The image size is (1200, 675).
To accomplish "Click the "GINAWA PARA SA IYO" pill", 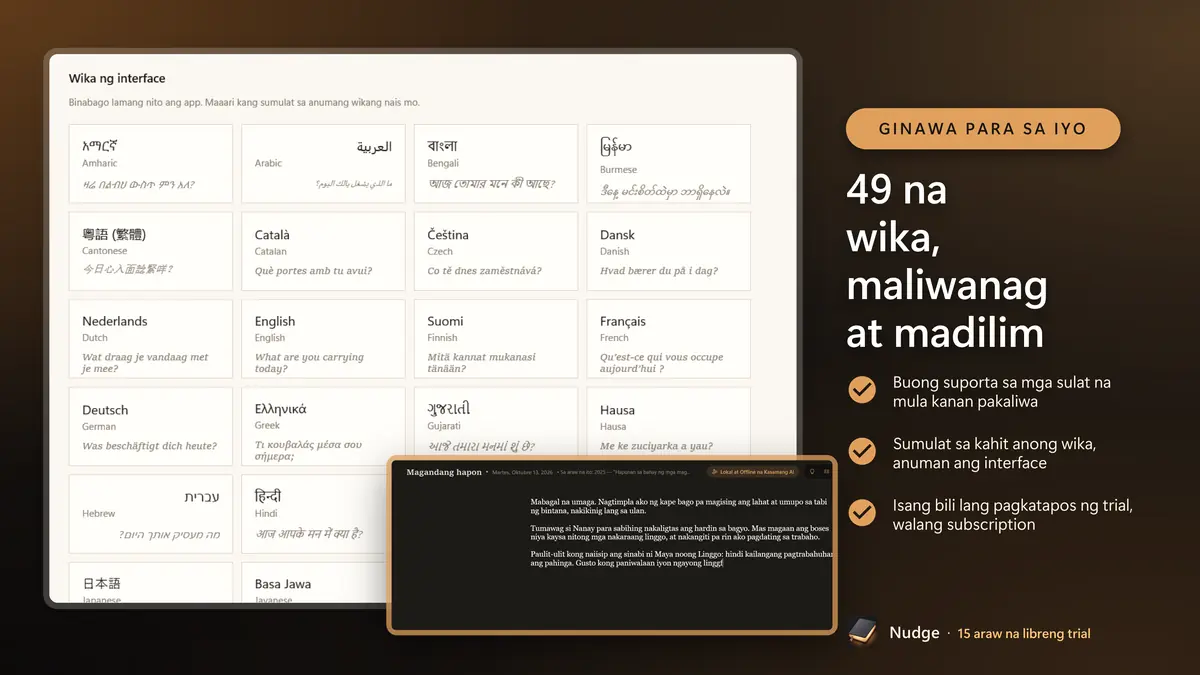I will tap(983, 129).
